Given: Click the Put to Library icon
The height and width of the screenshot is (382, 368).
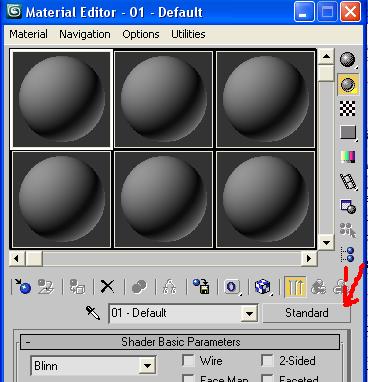Looking at the screenshot, I should point(201,286).
